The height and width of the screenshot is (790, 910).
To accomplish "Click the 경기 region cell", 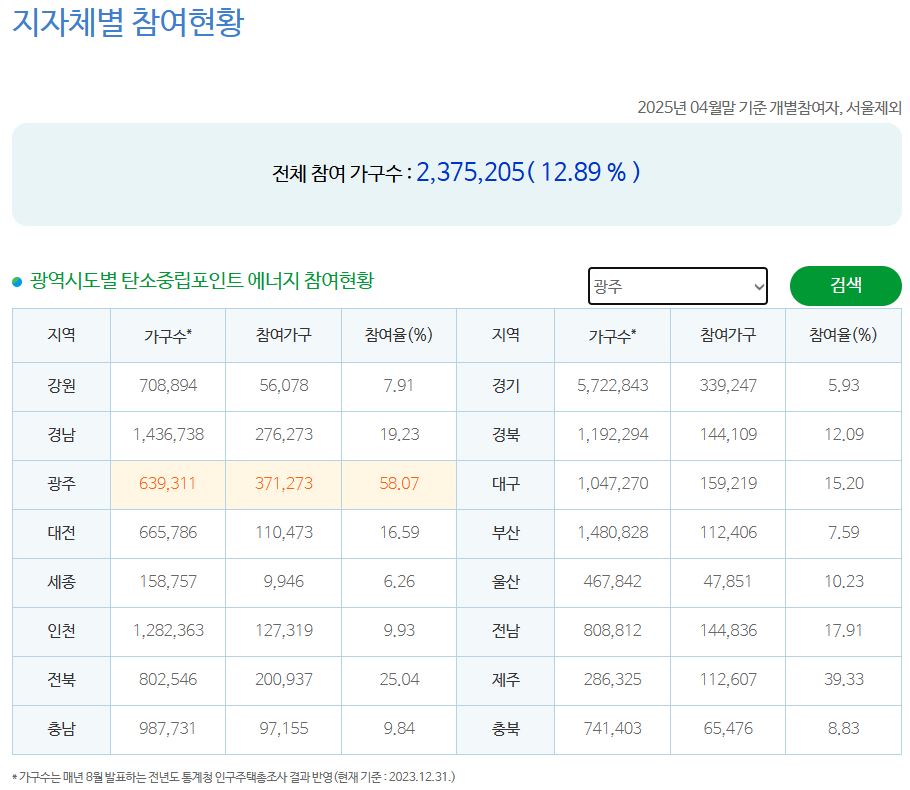I will pos(505,386).
